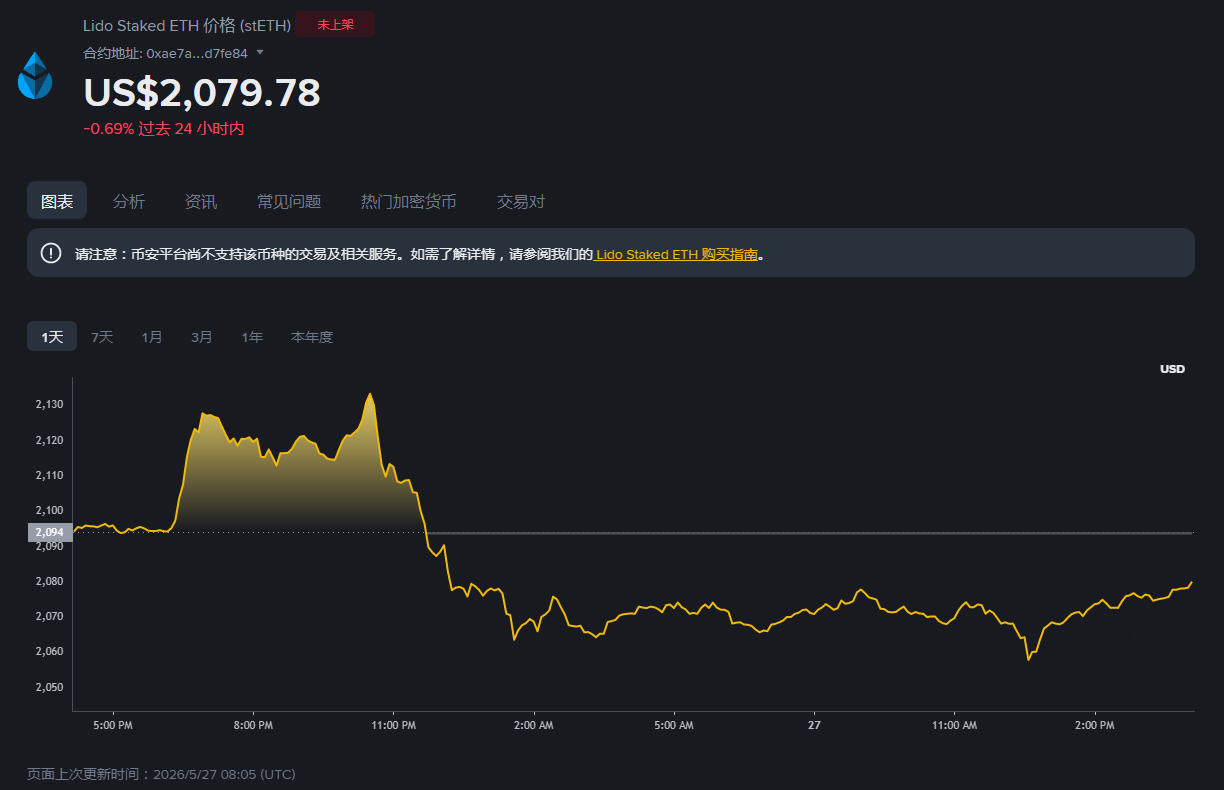
Task: Click the US$2,079.78 price value
Action: point(202,92)
